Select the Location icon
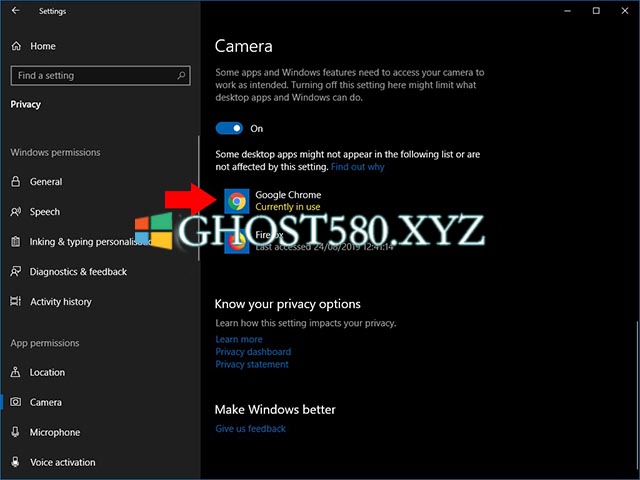The image size is (640, 480). coord(16,372)
